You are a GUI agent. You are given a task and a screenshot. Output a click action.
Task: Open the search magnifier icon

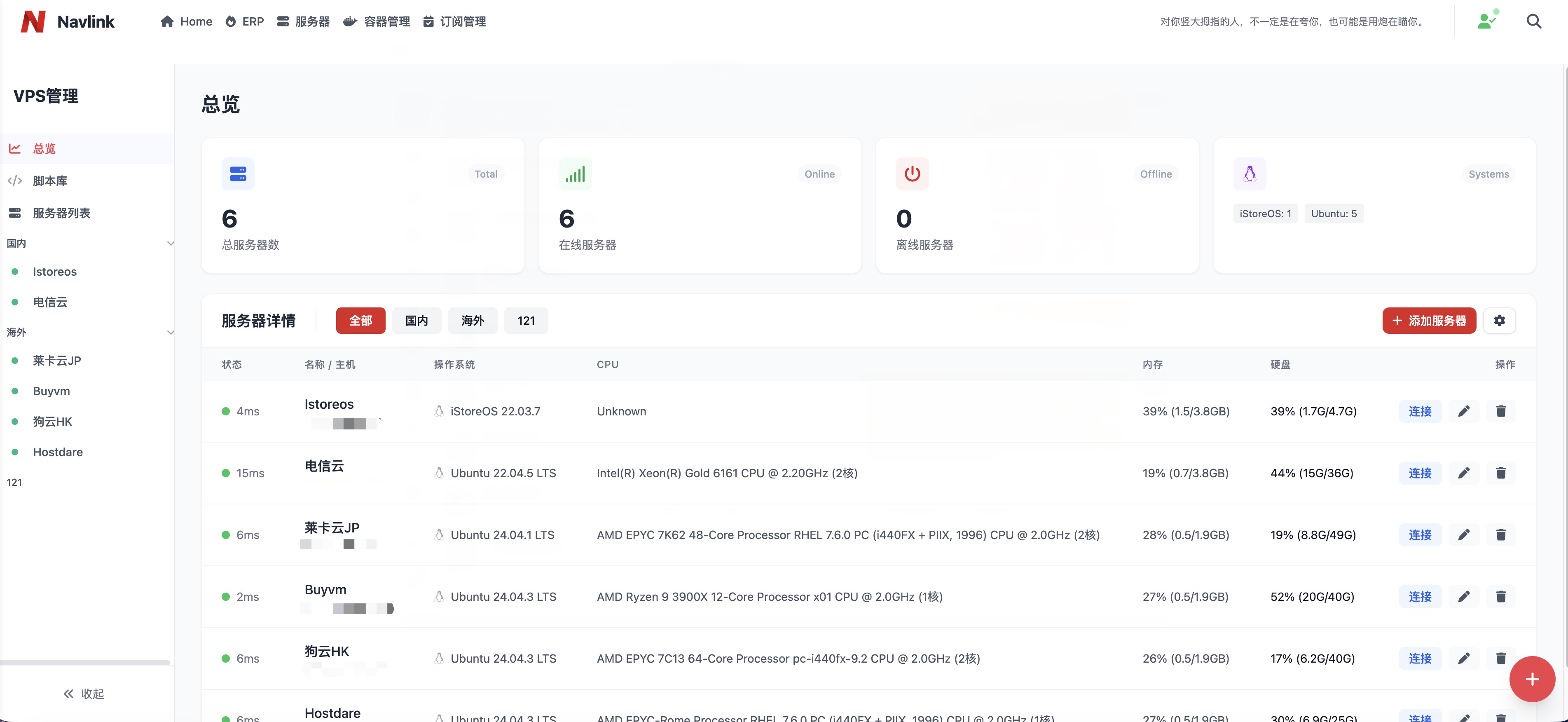(x=1534, y=21)
